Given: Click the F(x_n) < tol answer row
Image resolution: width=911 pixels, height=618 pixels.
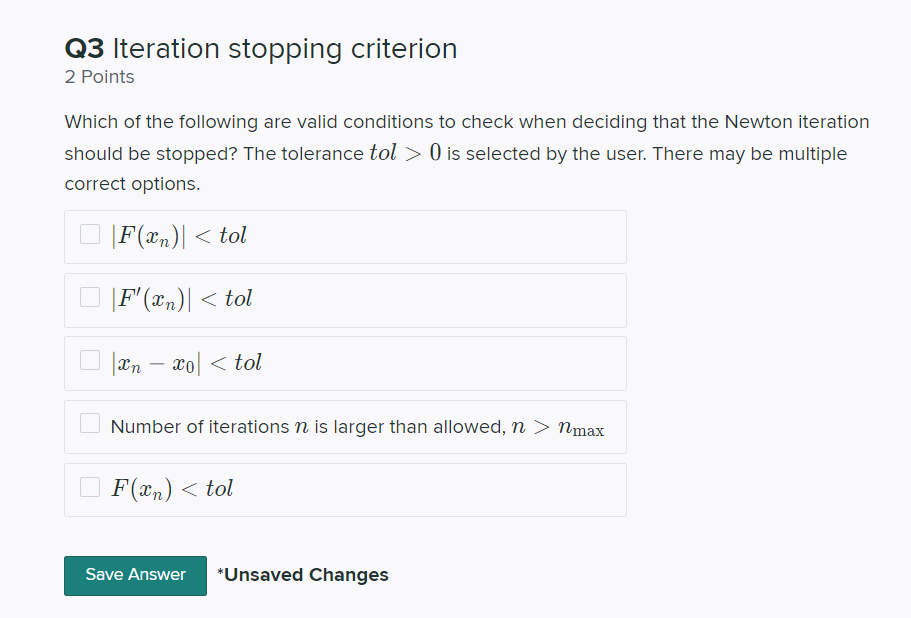Looking at the screenshot, I should click(x=345, y=489).
